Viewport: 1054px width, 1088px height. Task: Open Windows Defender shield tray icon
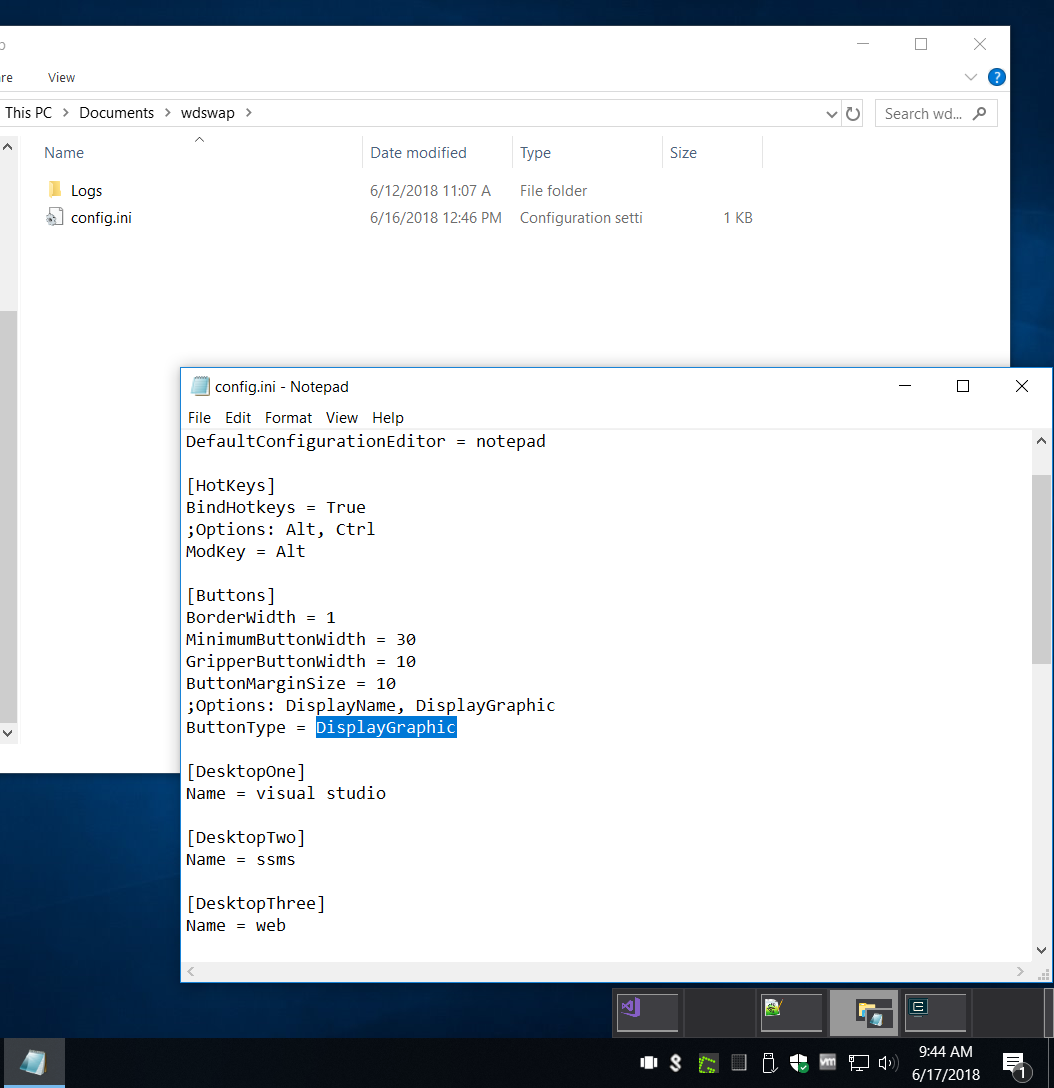pos(799,1062)
